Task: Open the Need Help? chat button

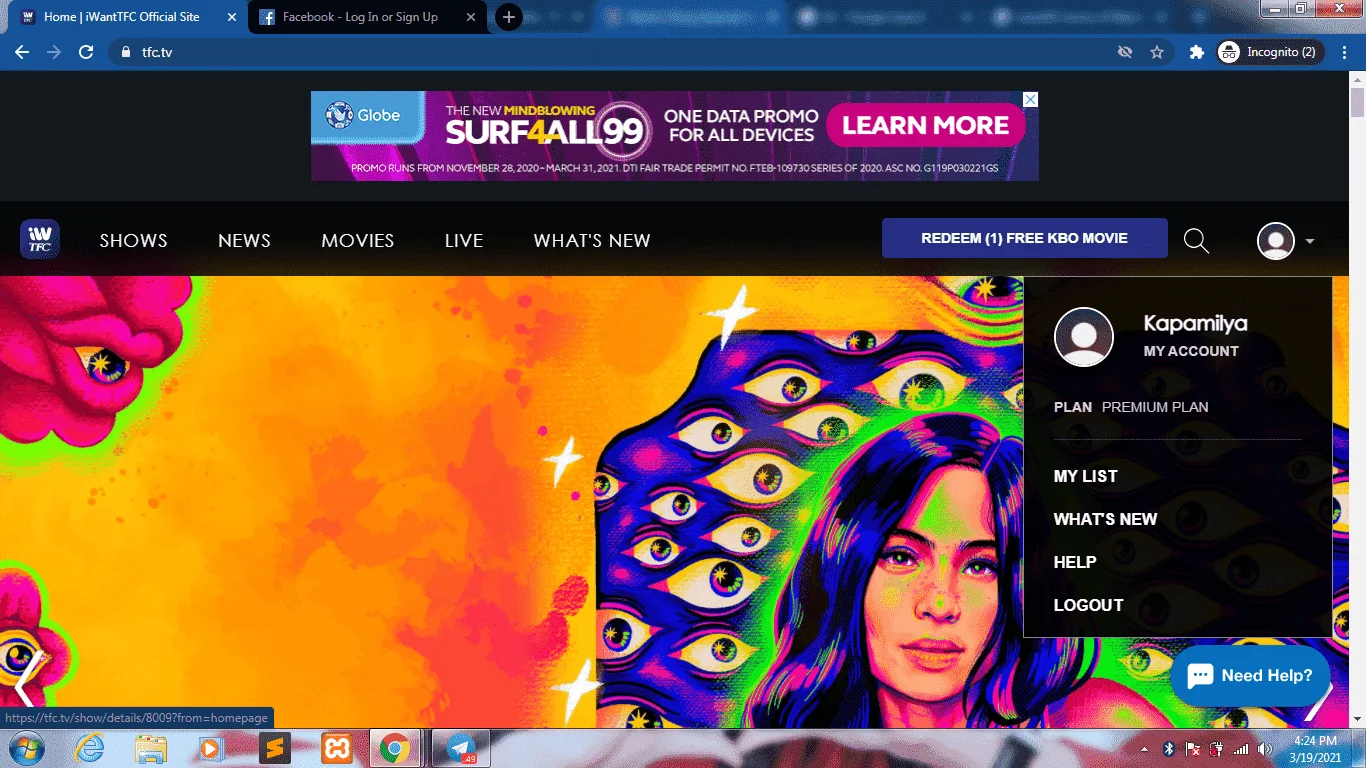Action: pos(1250,676)
